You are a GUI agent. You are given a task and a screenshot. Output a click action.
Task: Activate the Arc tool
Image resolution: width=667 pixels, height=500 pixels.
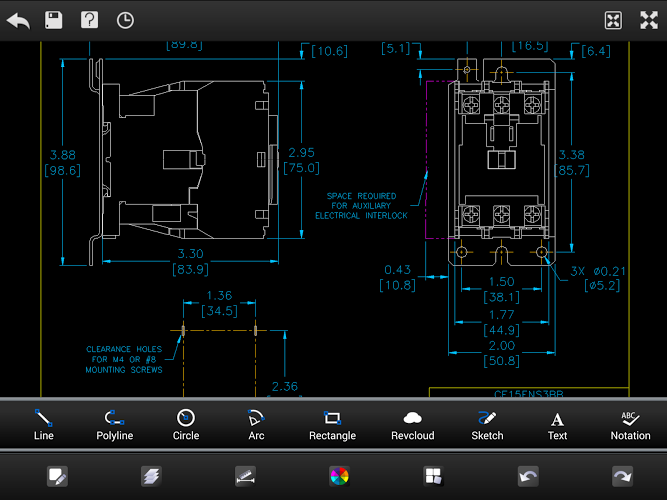pyautogui.click(x=255, y=424)
